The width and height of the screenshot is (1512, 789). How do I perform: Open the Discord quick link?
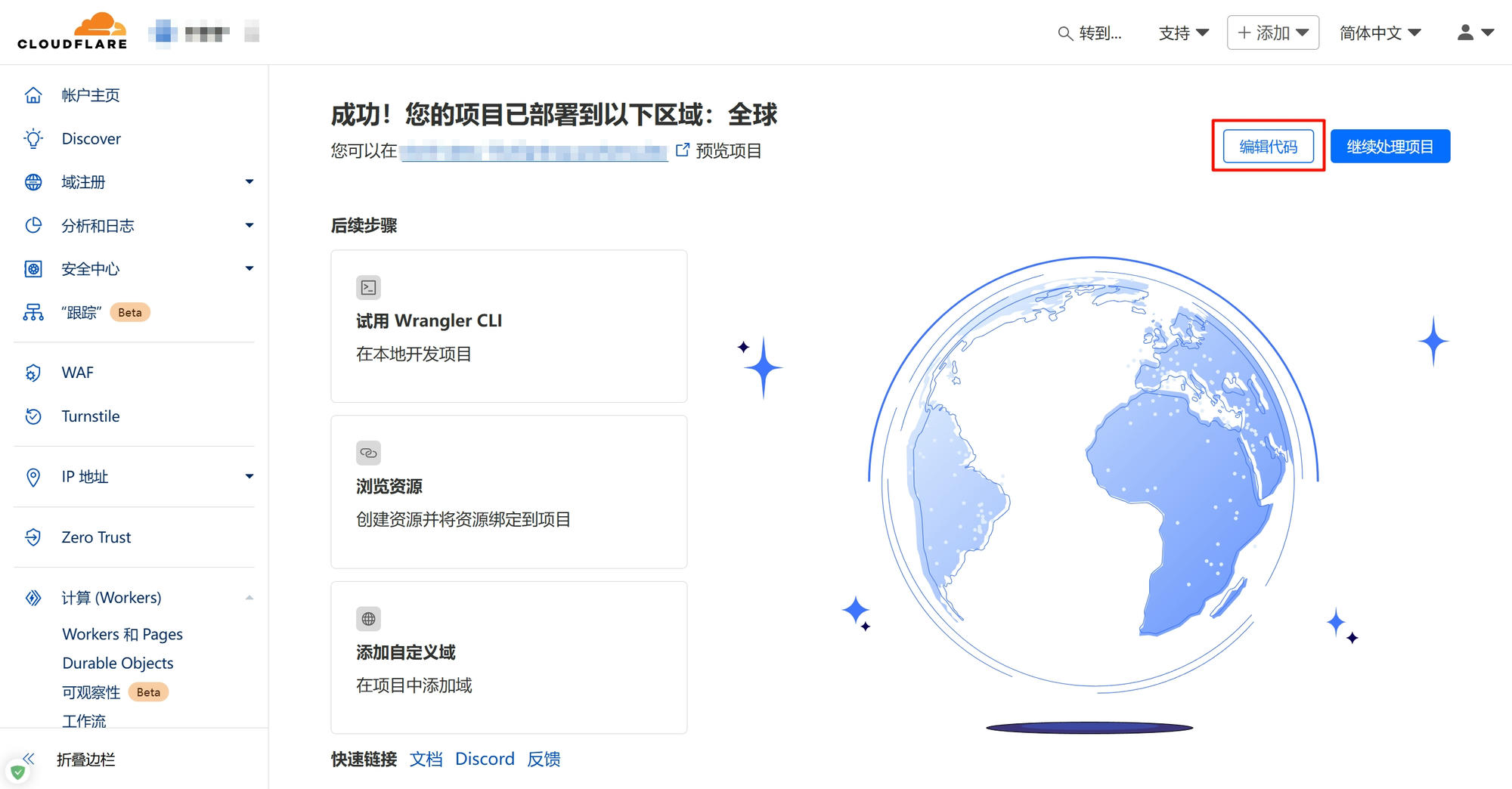click(485, 759)
